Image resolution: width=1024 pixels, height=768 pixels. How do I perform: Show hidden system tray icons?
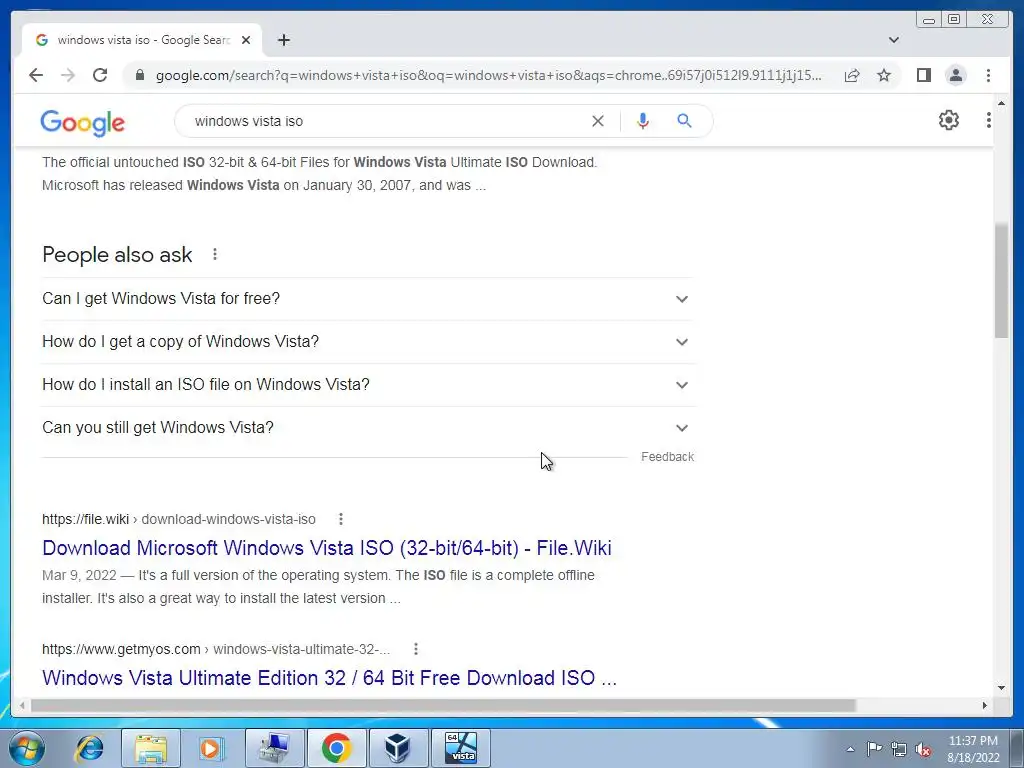(x=850, y=749)
